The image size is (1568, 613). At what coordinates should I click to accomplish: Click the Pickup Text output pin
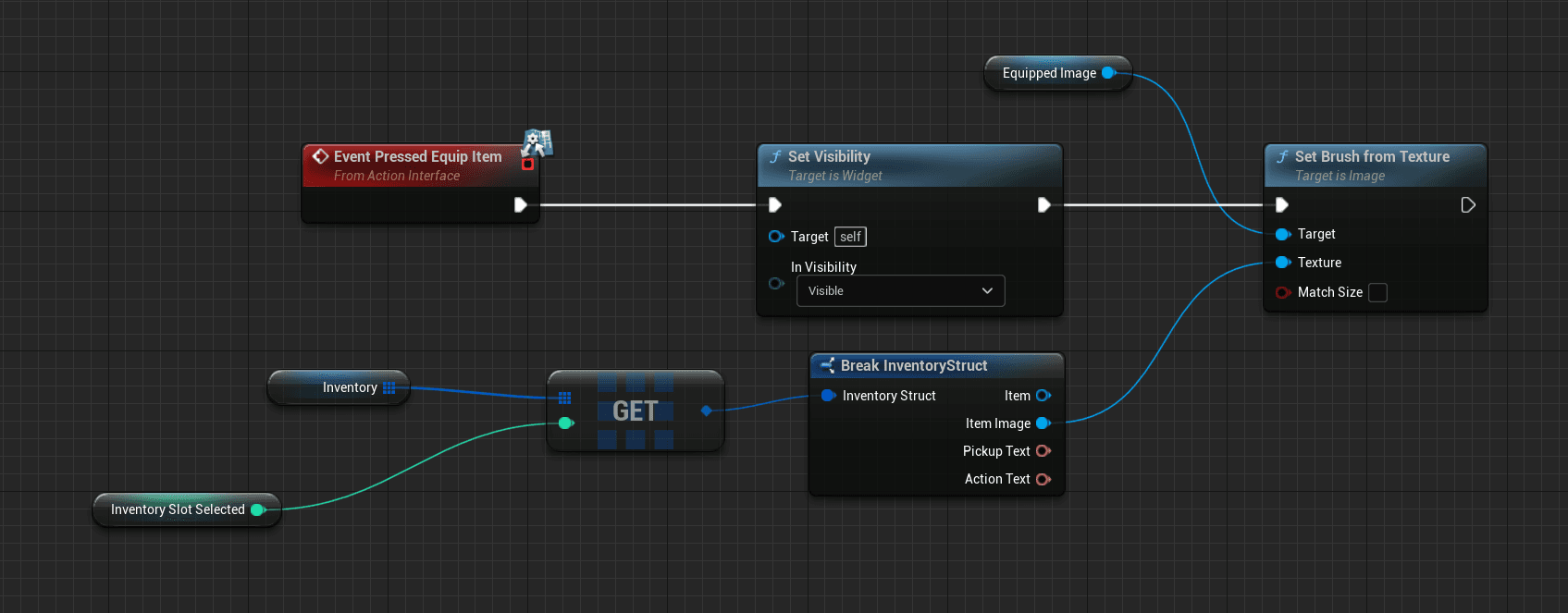pos(1043,451)
